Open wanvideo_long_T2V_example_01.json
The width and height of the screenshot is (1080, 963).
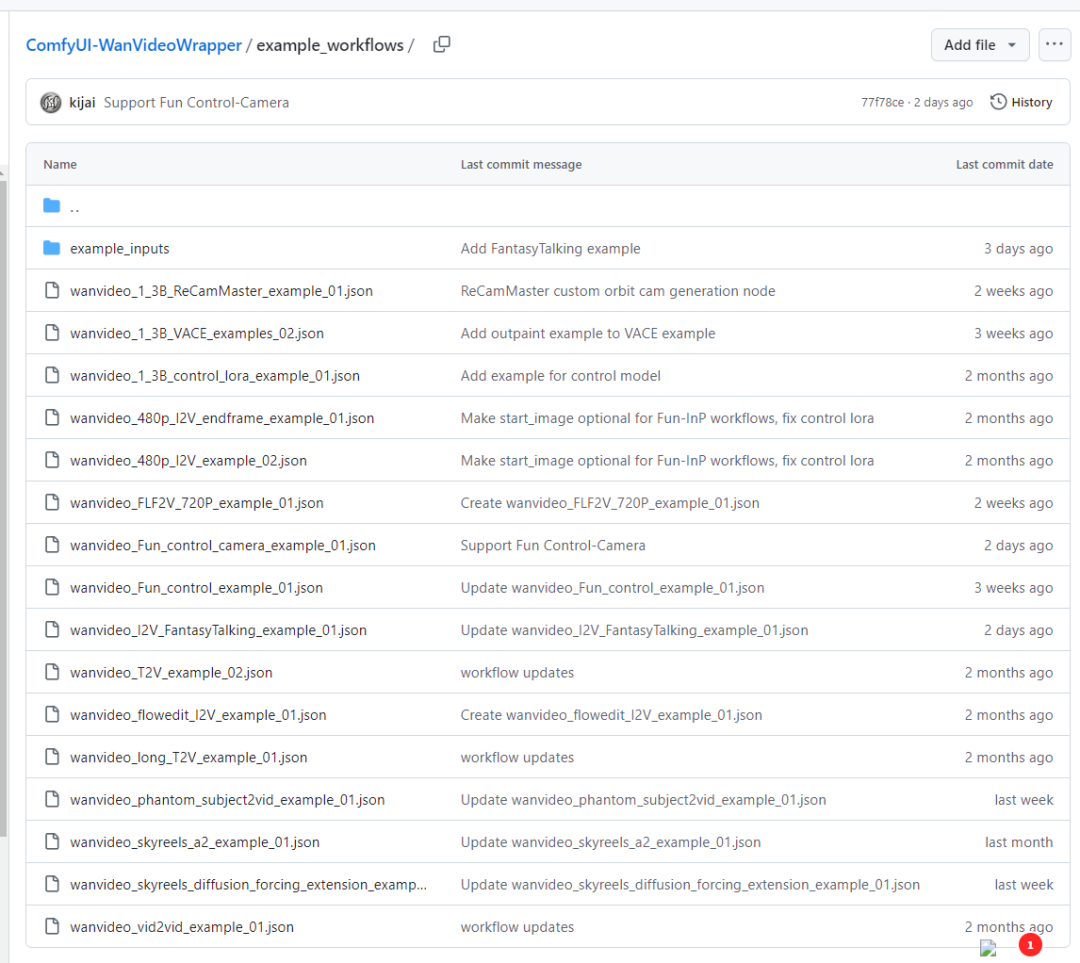coord(188,758)
